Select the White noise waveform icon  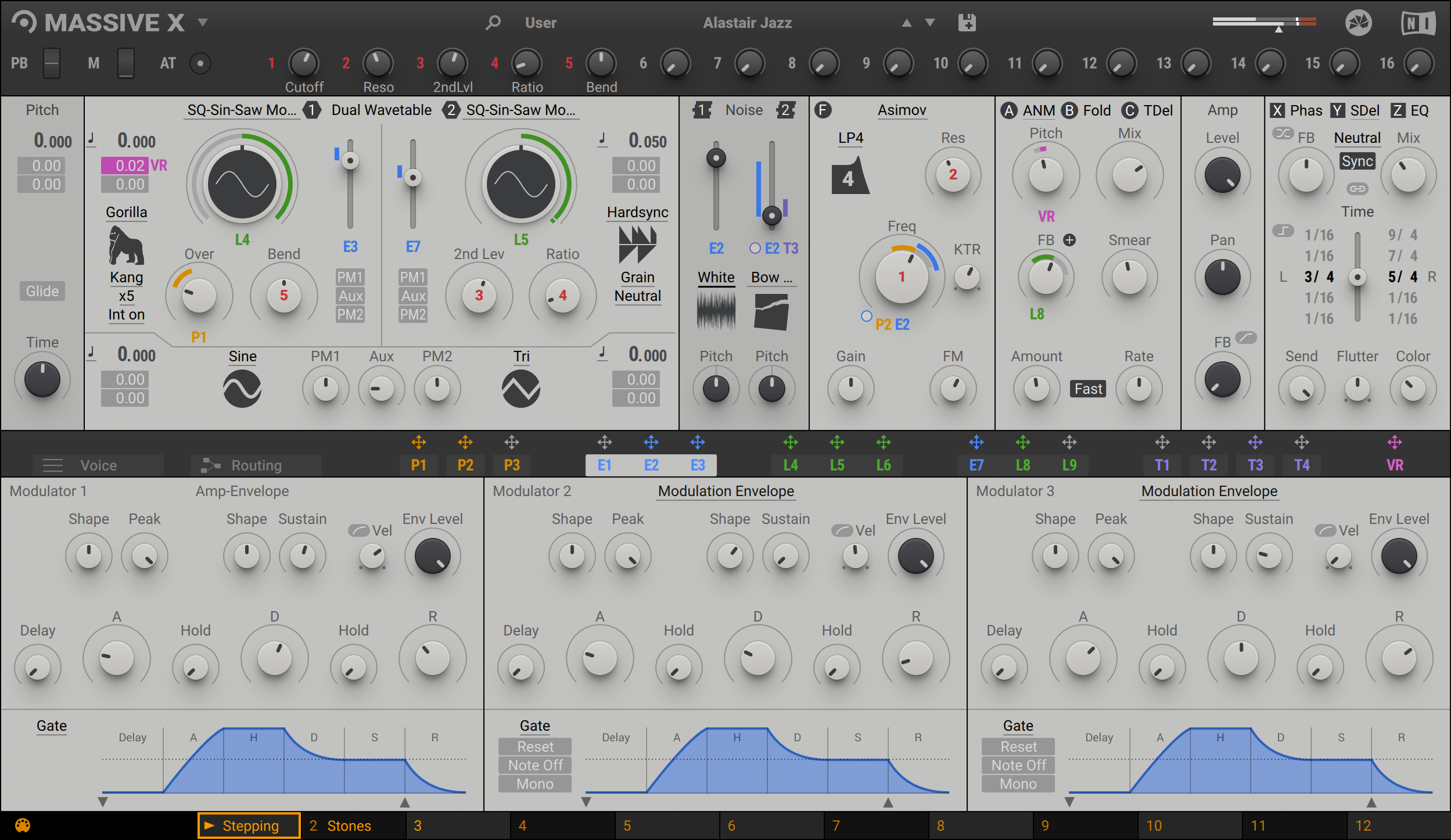(715, 310)
